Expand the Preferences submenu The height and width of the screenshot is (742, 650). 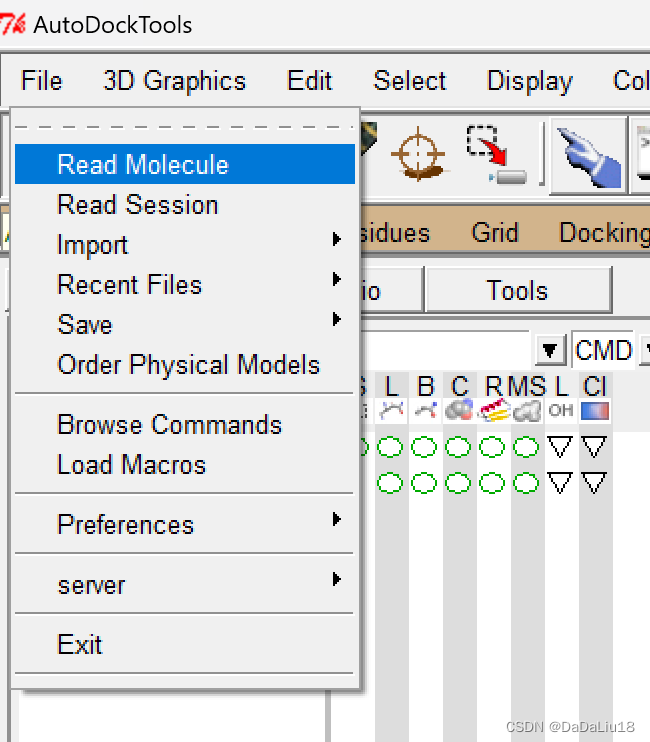click(184, 524)
